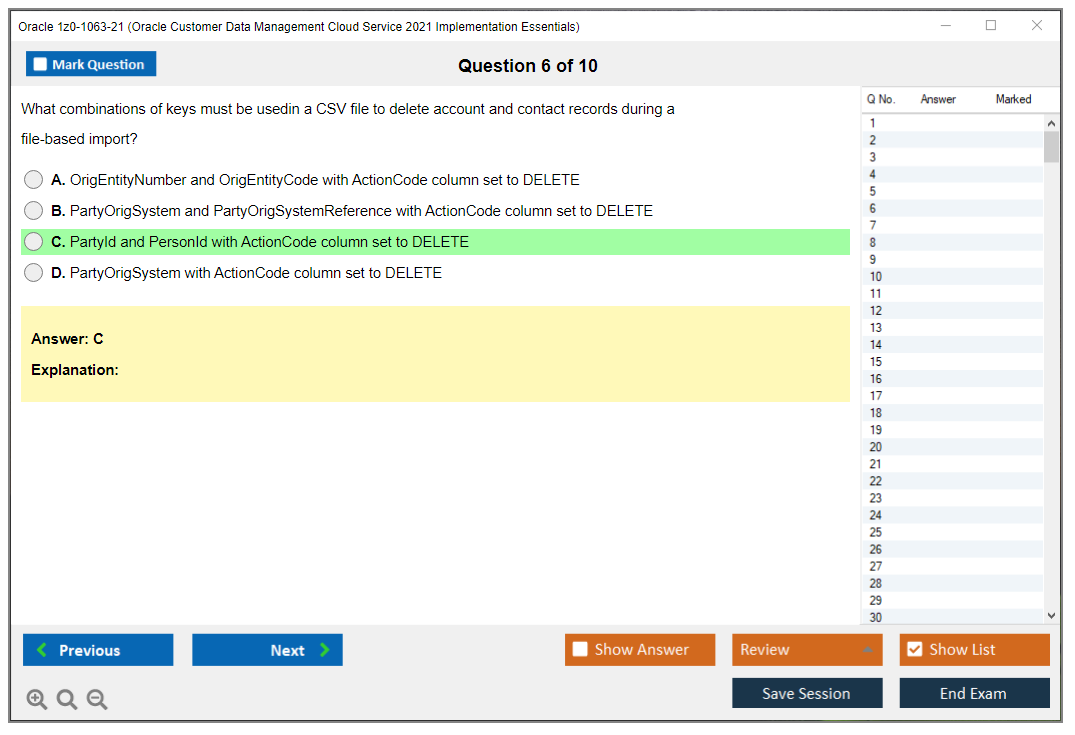Click the white square icon on Show Answer
The image size is (1075, 735).
coord(580,649)
